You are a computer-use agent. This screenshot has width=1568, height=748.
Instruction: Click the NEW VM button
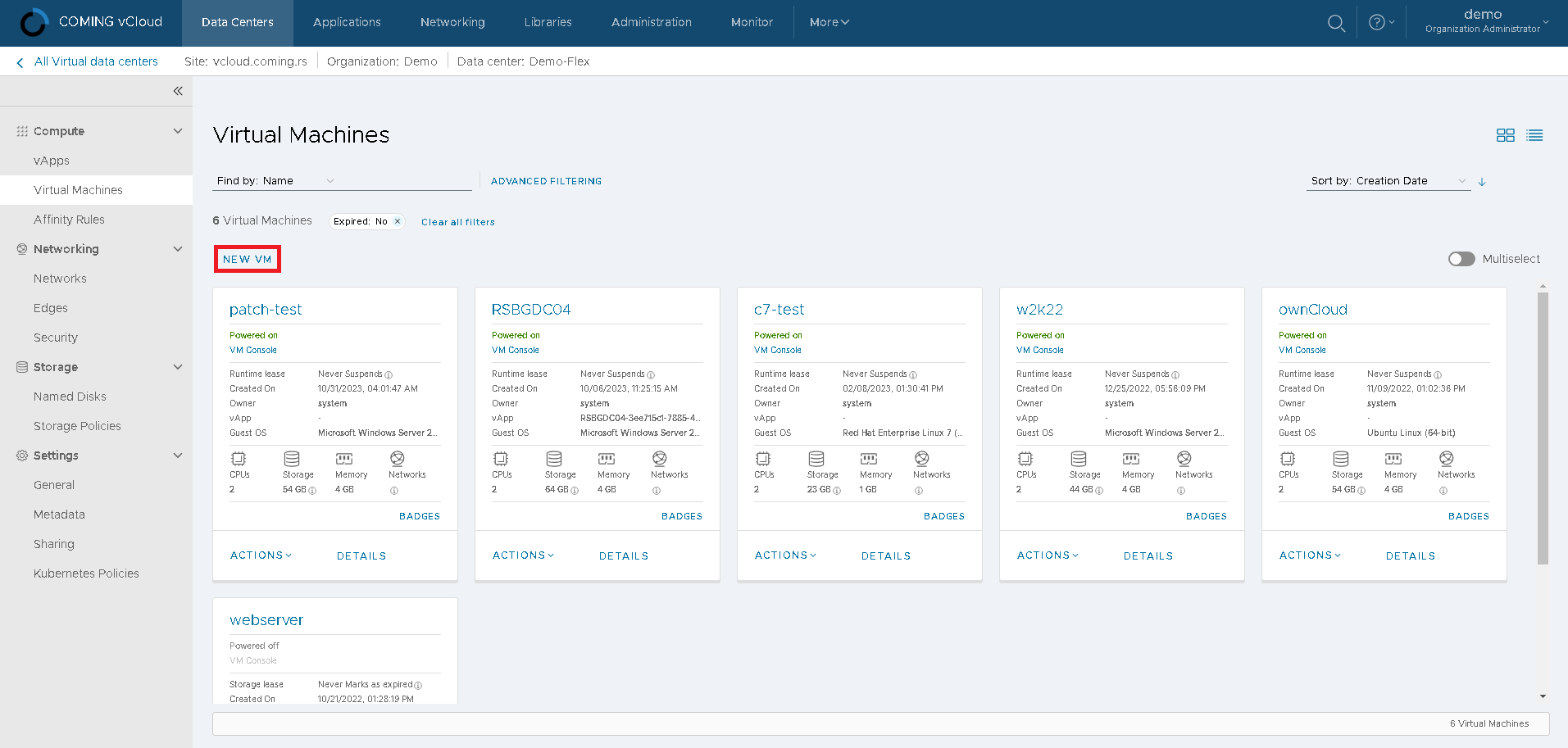pos(247,259)
